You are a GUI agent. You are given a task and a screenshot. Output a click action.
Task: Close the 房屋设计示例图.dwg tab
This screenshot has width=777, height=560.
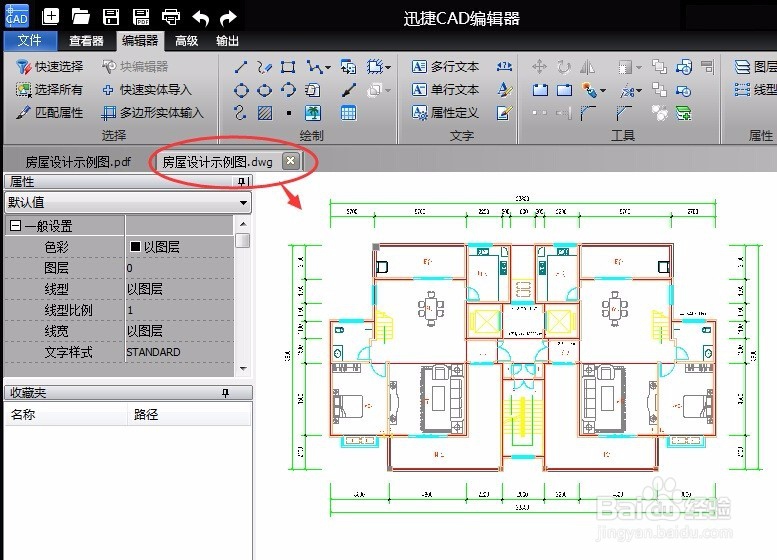tap(291, 161)
